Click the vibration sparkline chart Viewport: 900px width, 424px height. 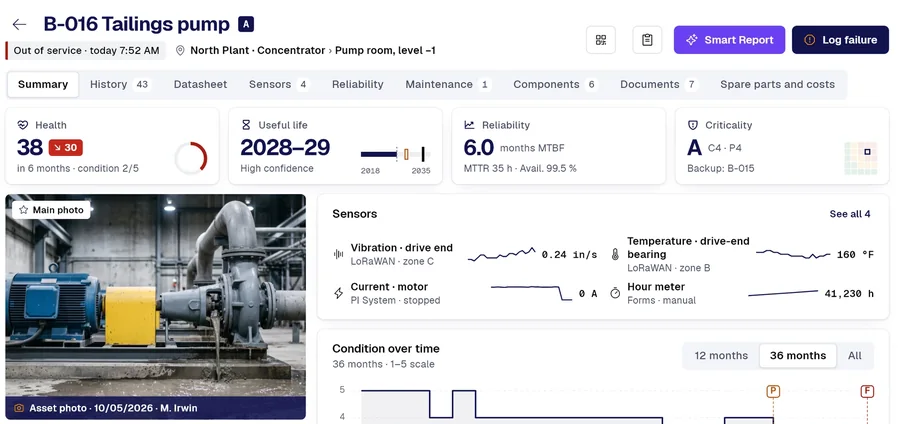pyautogui.click(x=502, y=255)
